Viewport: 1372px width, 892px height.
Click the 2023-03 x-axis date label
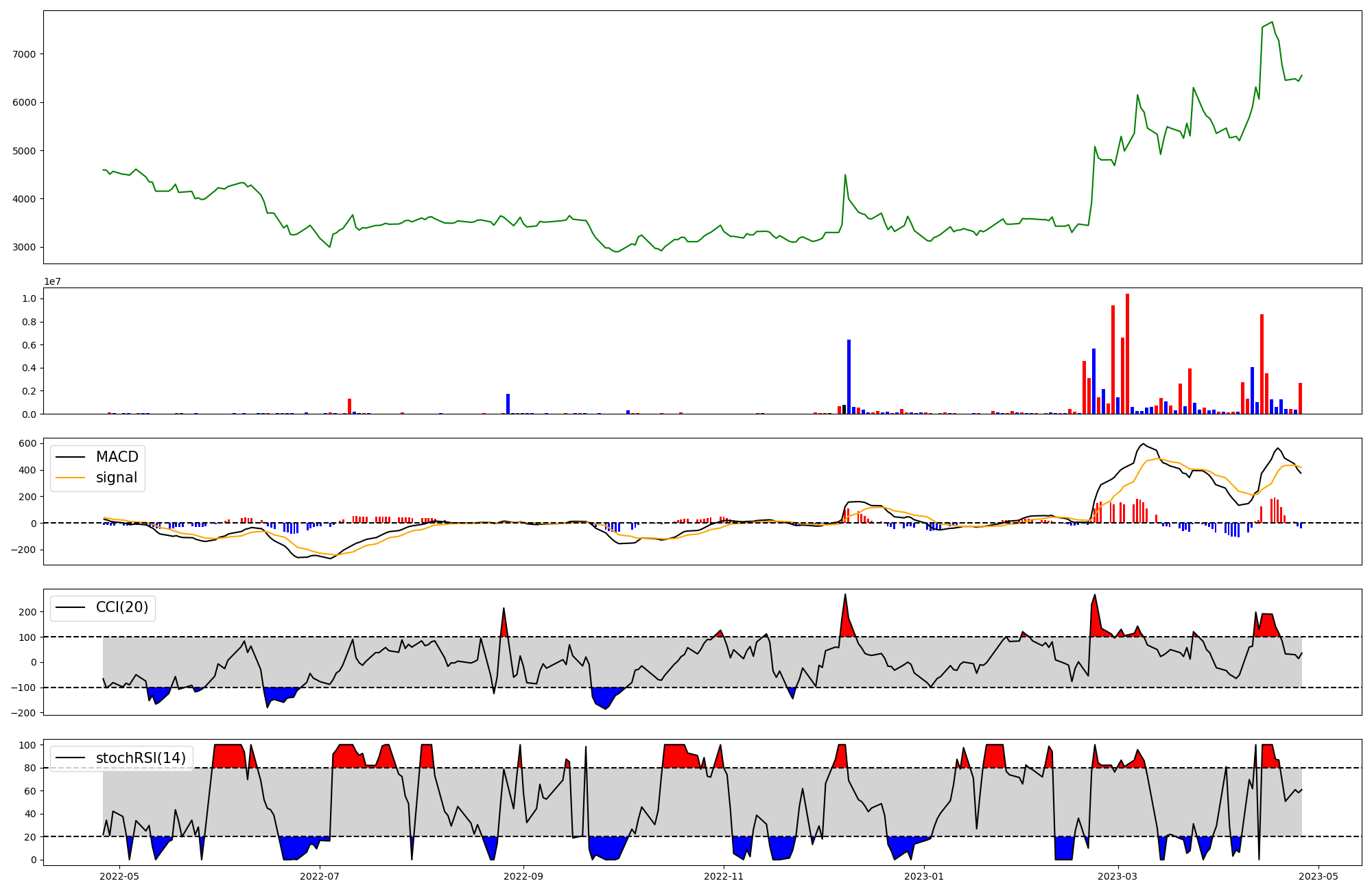coord(1118,876)
